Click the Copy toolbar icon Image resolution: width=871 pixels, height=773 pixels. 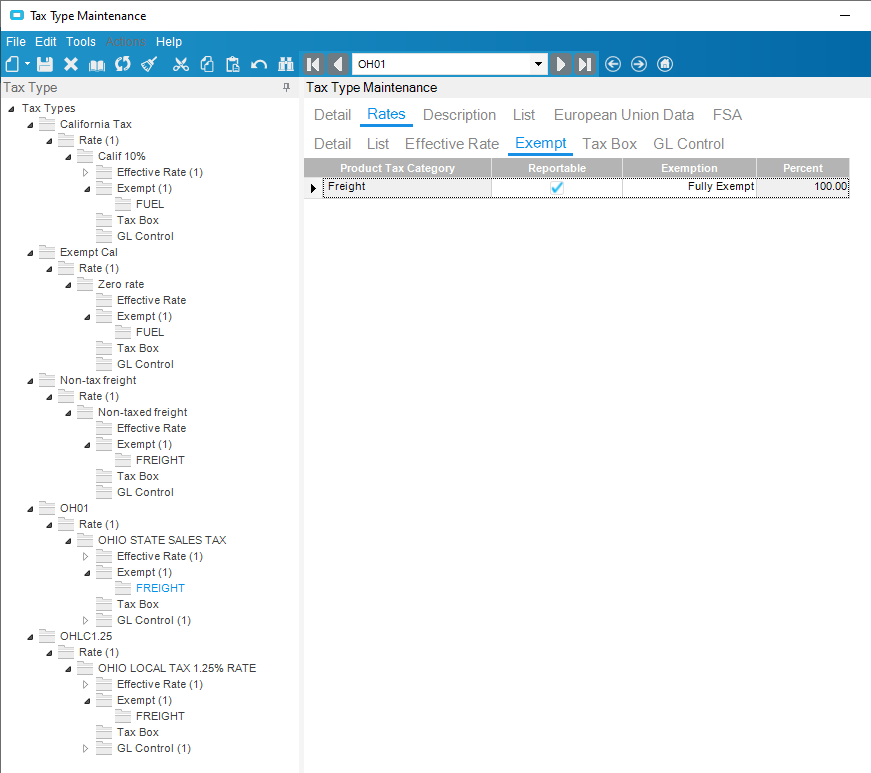point(207,64)
